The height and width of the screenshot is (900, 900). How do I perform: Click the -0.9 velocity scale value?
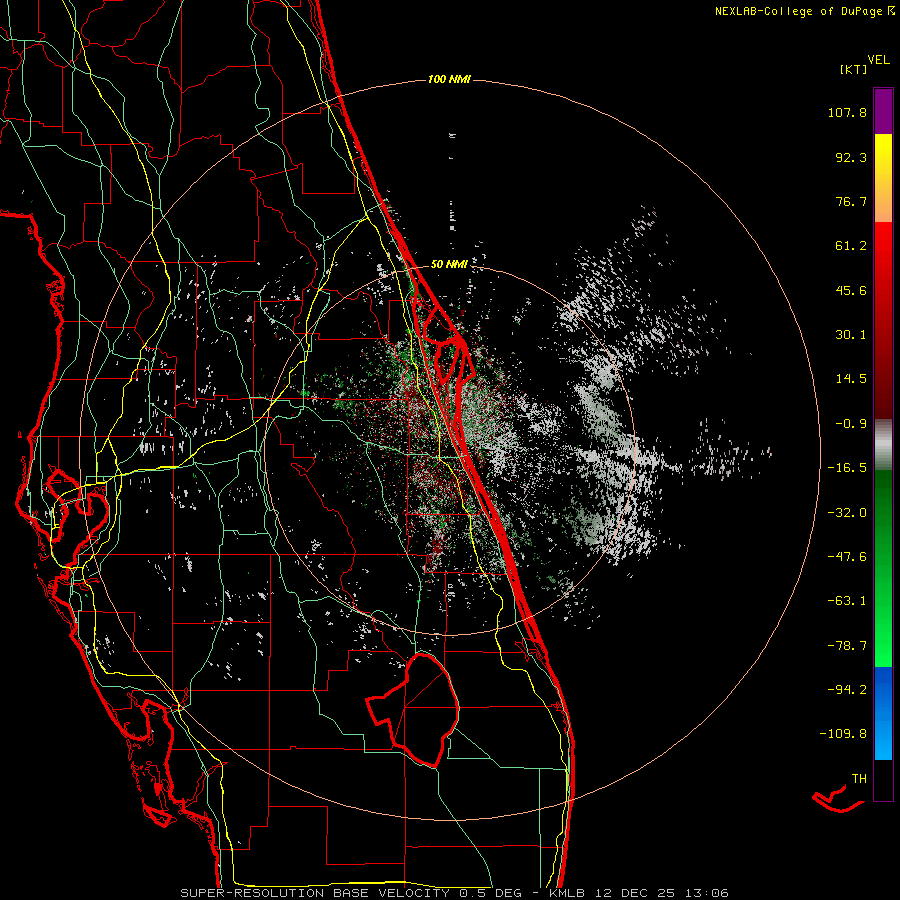click(851, 424)
